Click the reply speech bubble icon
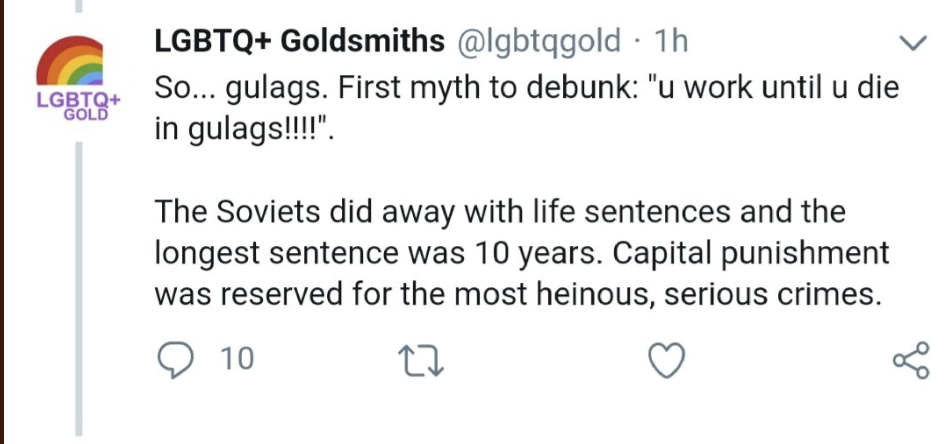Viewport: 948px width, 444px height. 175,360
